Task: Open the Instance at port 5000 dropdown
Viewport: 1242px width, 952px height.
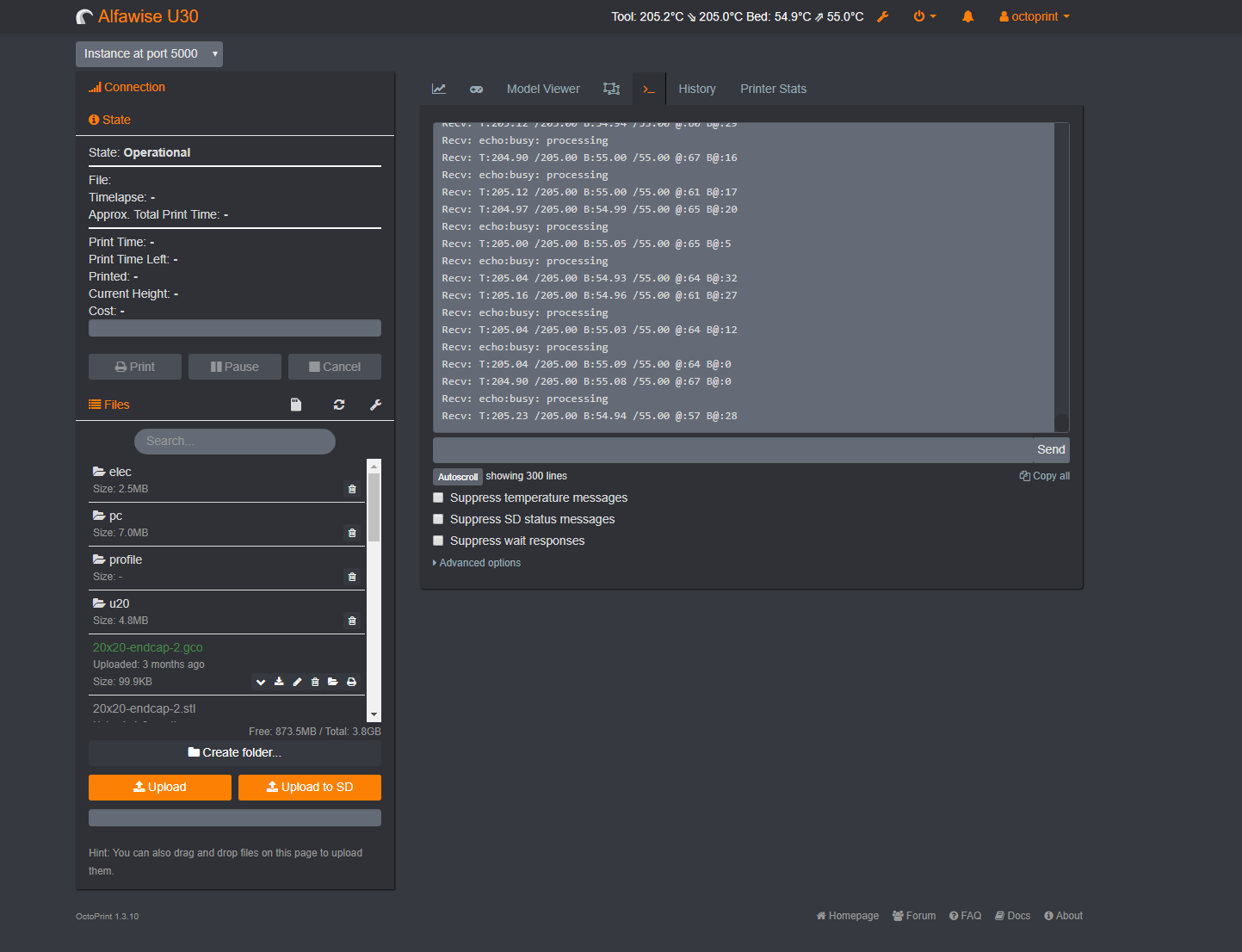Action: pyautogui.click(x=149, y=53)
